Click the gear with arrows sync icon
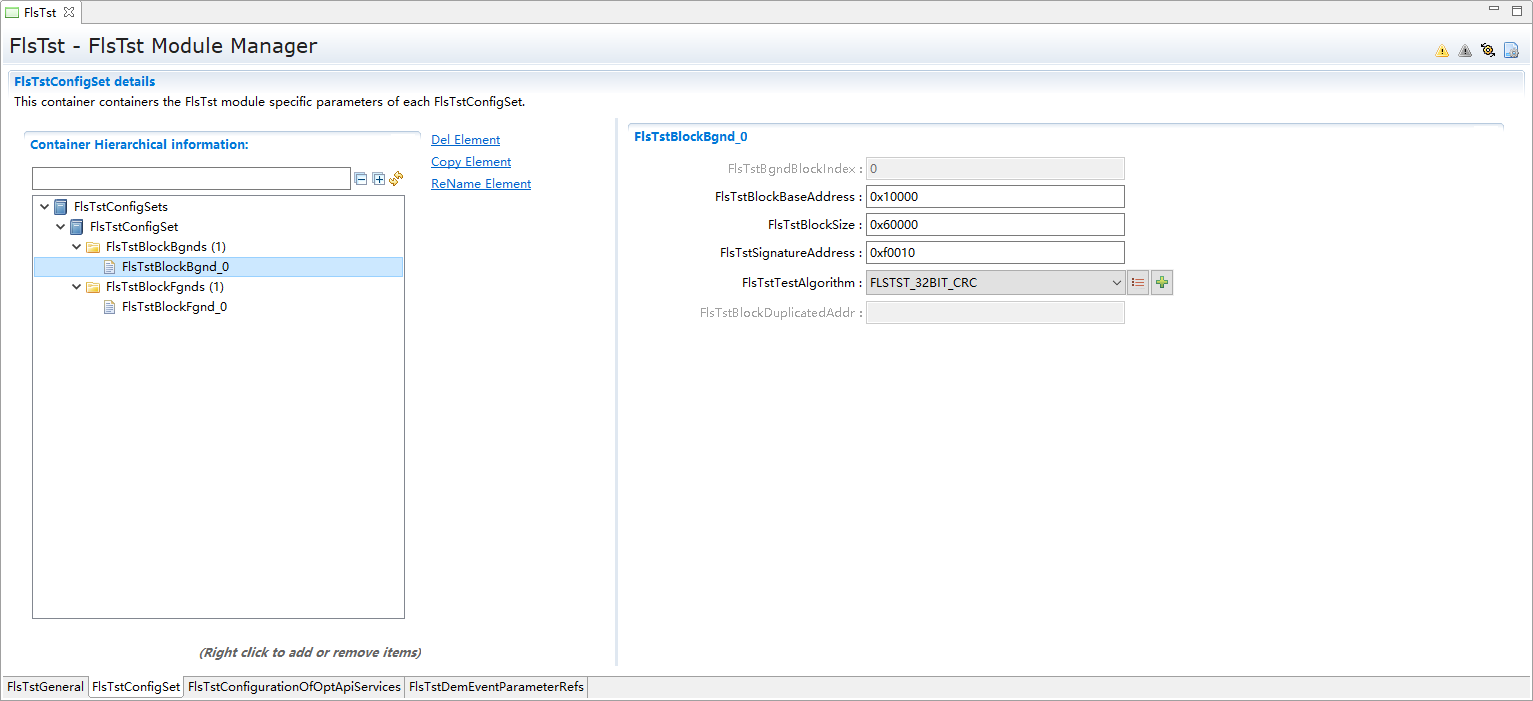The image size is (1533, 701). [1488, 51]
